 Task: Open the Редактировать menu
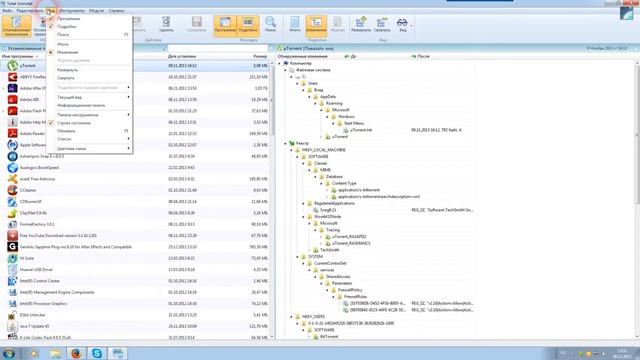click(x=30, y=11)
